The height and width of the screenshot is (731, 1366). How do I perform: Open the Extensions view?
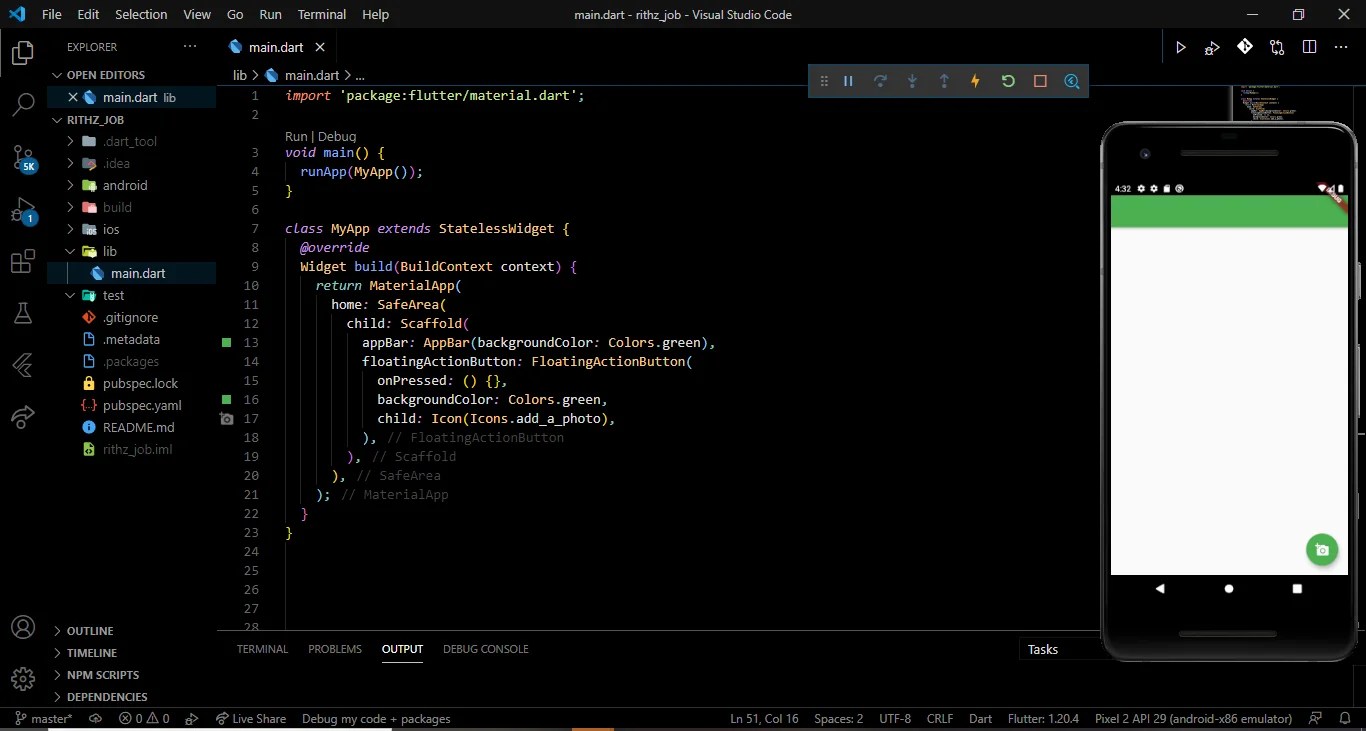coord(22,261)
